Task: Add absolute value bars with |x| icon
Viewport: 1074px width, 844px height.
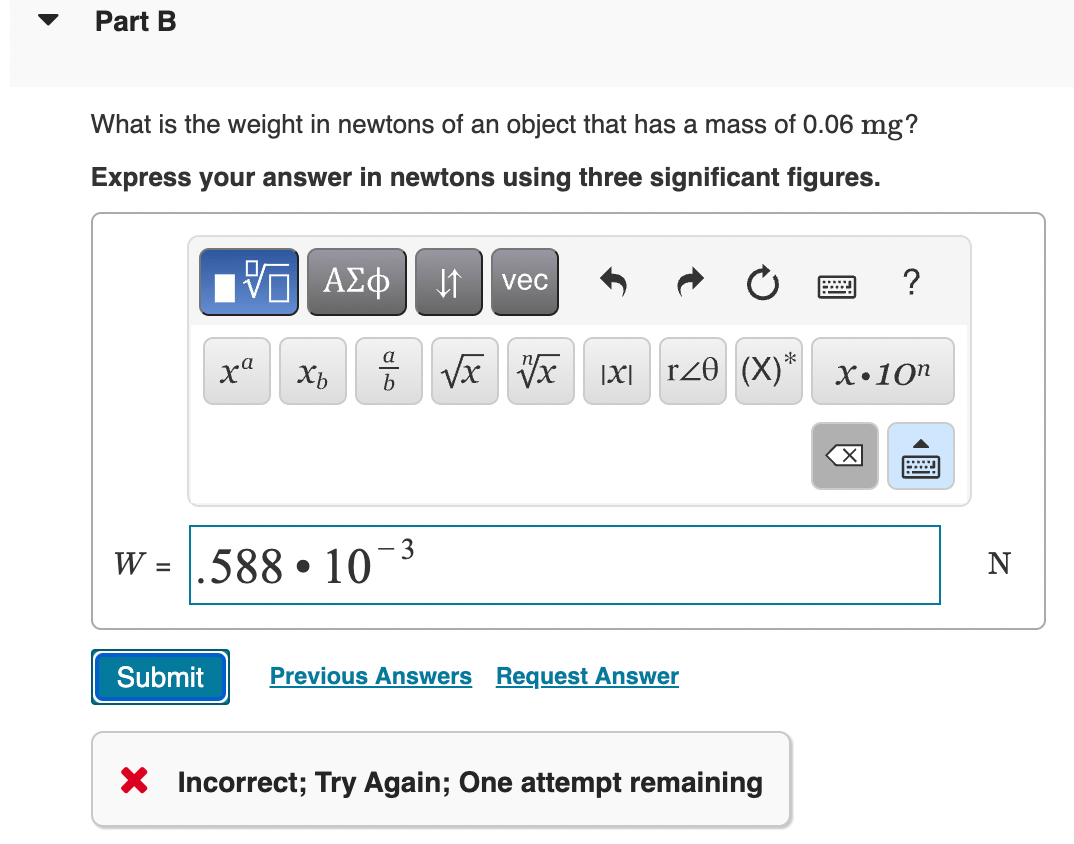Action: click(616, 371)
